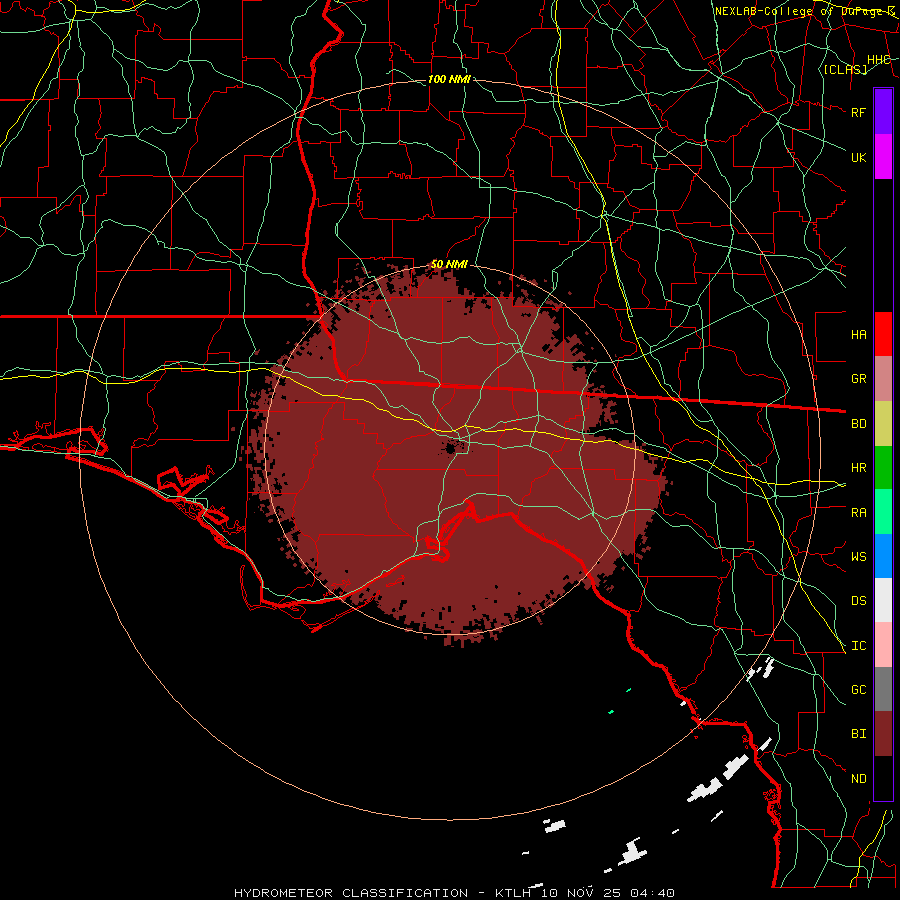Click the 50 NMI range ring label

point(449,264)
